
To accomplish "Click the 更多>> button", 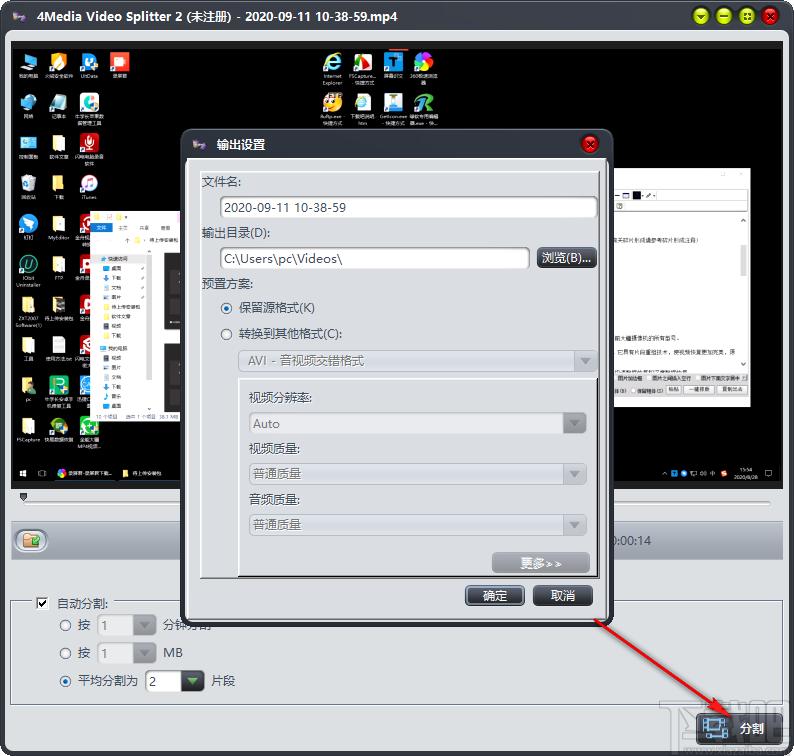I will [541, 563].
